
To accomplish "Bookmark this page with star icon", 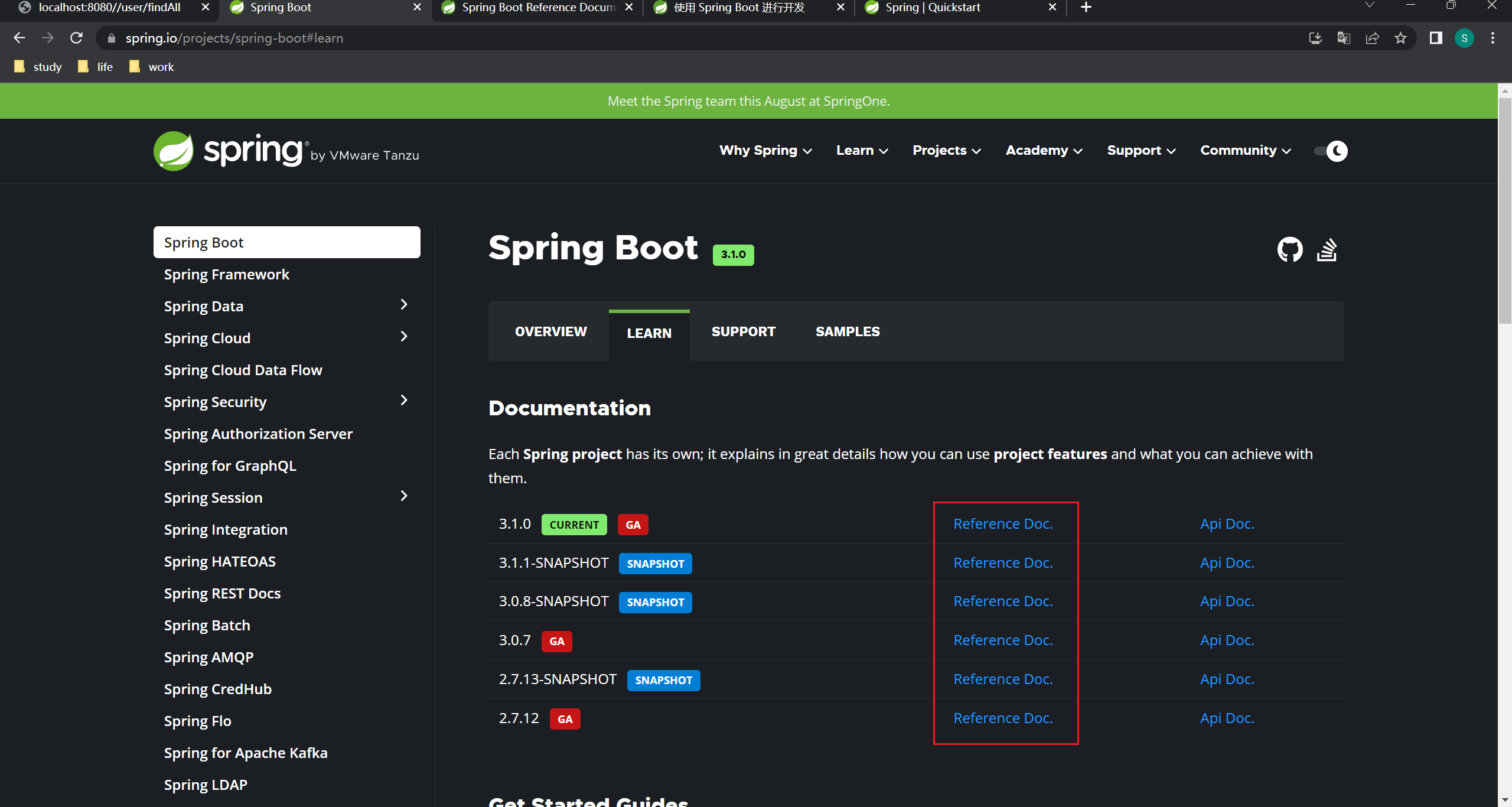I will [1400, 38].
